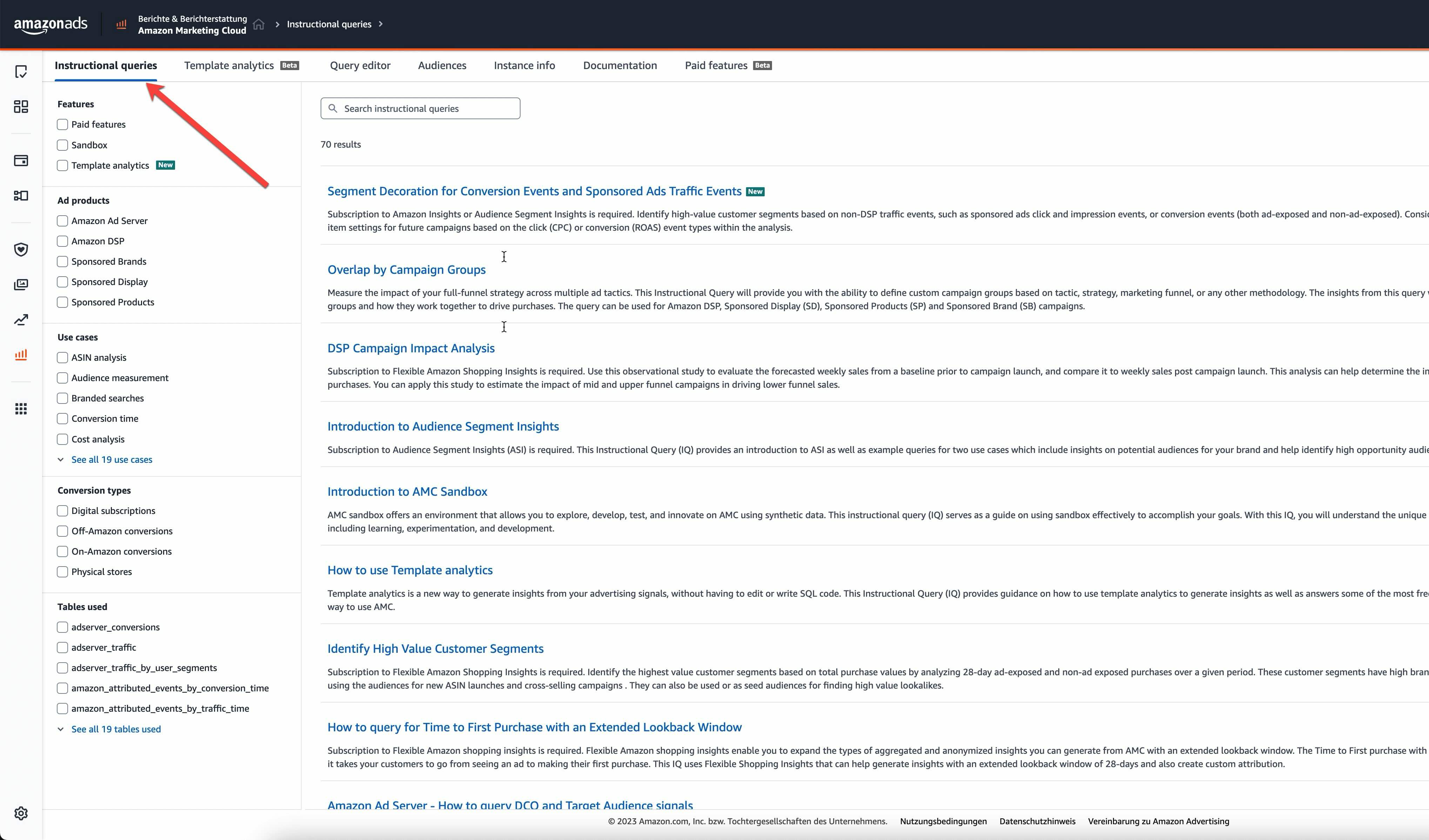Check the Template analytics filter box
Viewport: 1429px width, 840px height.
(x=62, y=165)
